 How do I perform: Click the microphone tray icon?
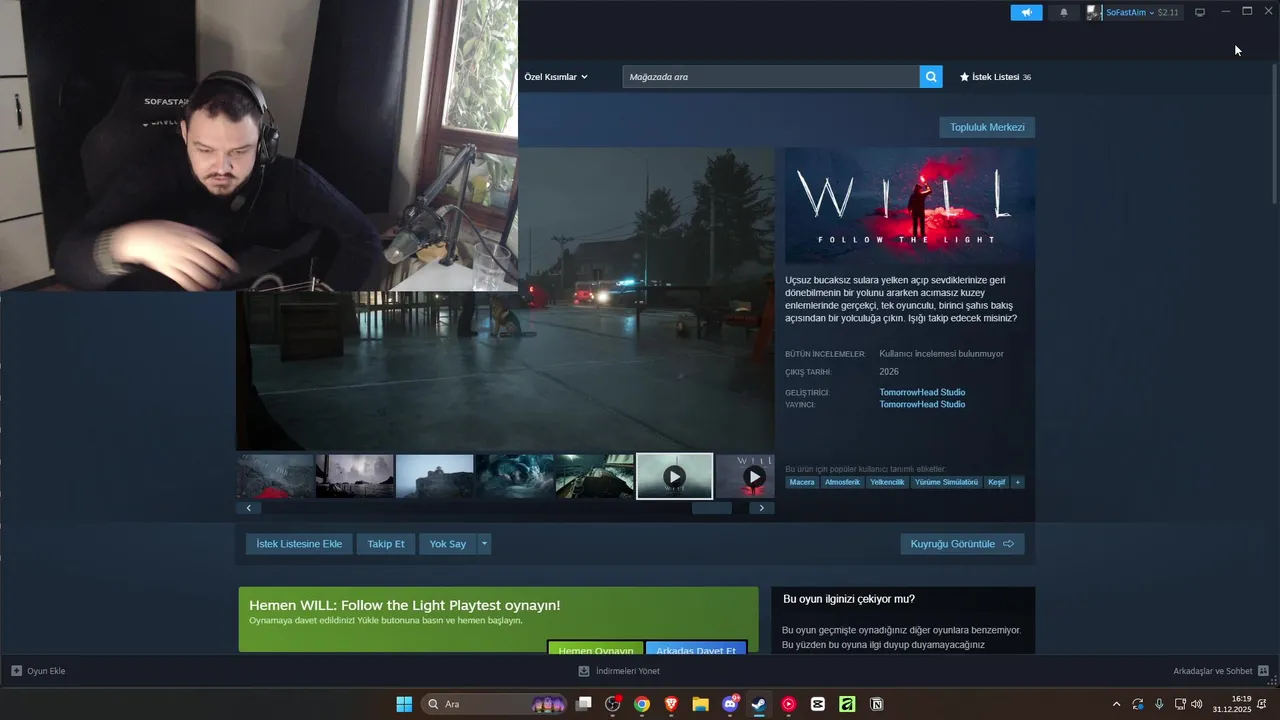coord(1159,704)
